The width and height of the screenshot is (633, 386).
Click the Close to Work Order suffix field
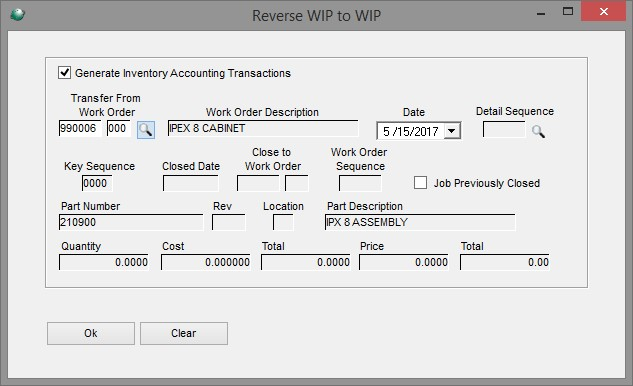[296, 183]
